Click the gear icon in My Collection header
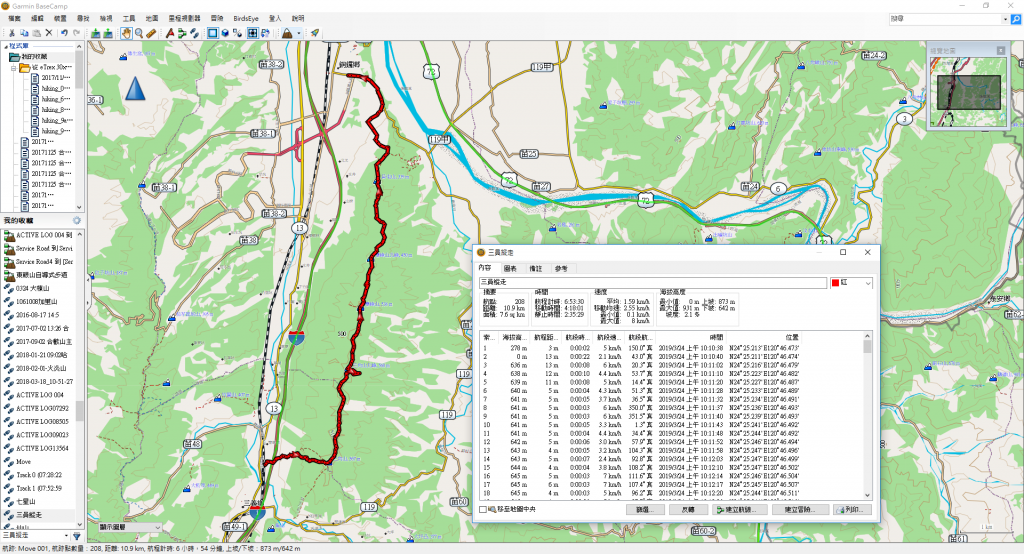 coord(76,219)
